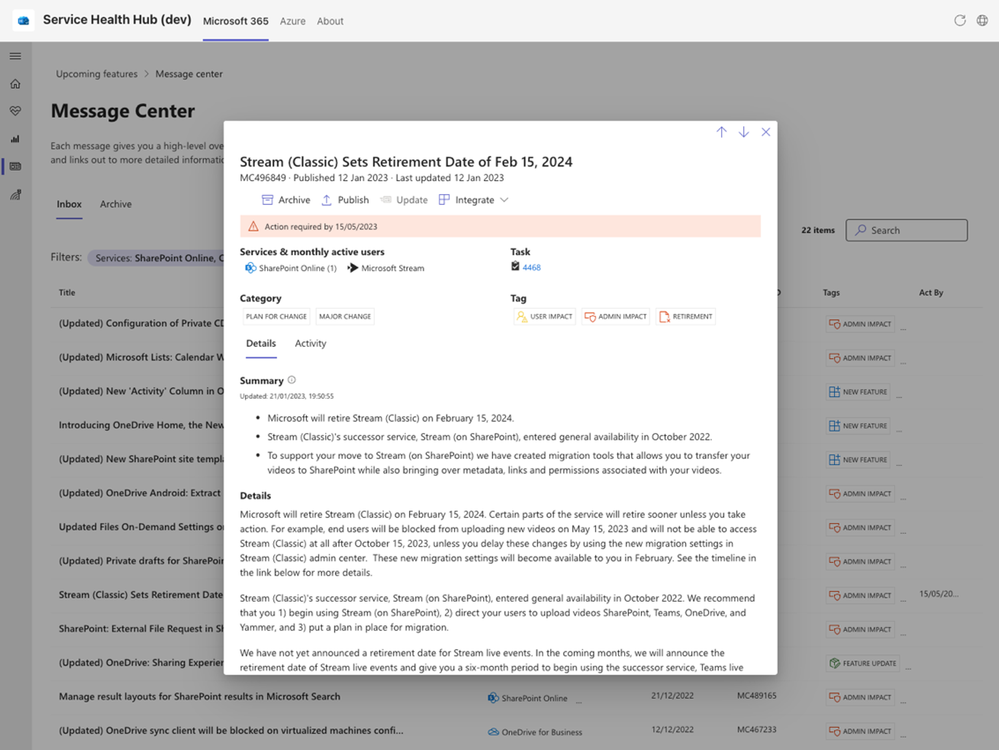
Task: Click message ID MC467233
Action: point(757,729)
